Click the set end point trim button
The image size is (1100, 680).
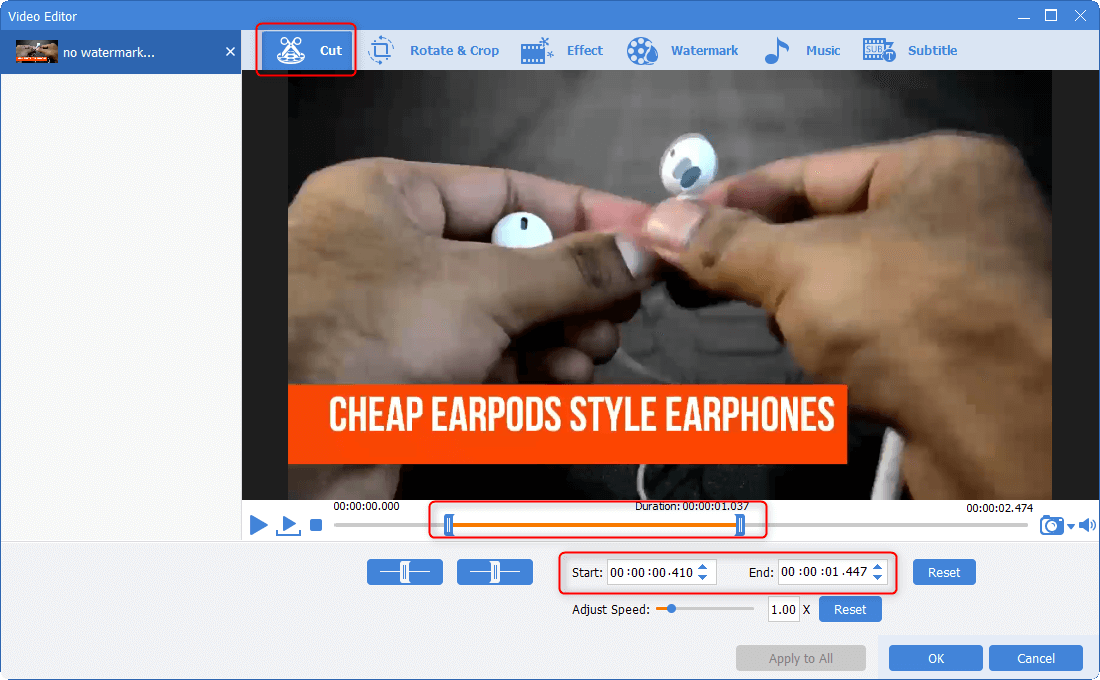coord(494,572)
